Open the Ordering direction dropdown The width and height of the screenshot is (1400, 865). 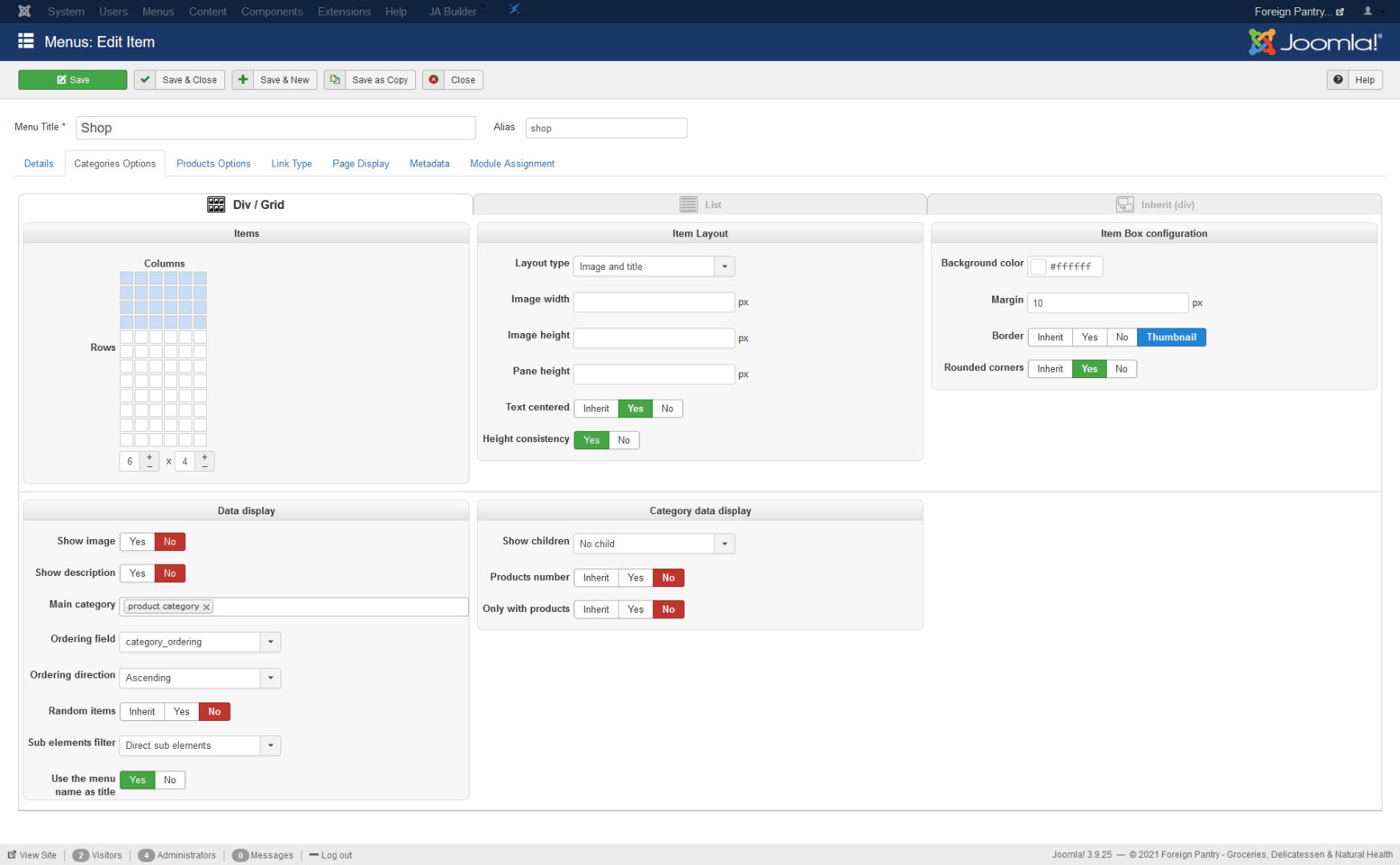(x=200, y=678)
